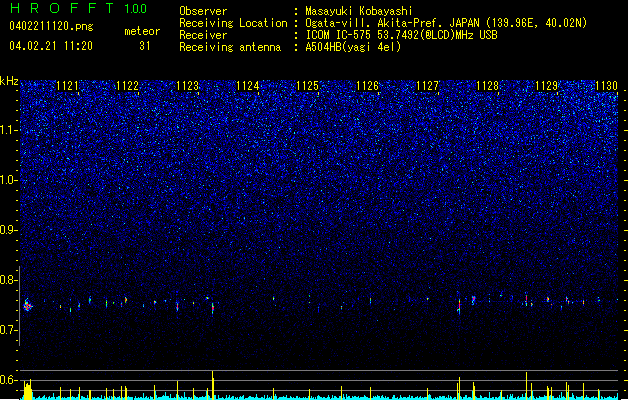Click the 1124 time marker
Screen dimensions: 629x400
coord(248,86)
